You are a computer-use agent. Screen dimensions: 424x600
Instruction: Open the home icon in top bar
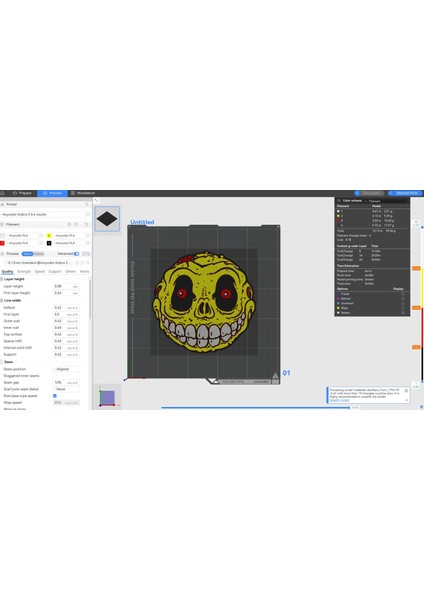pos(2,193)
